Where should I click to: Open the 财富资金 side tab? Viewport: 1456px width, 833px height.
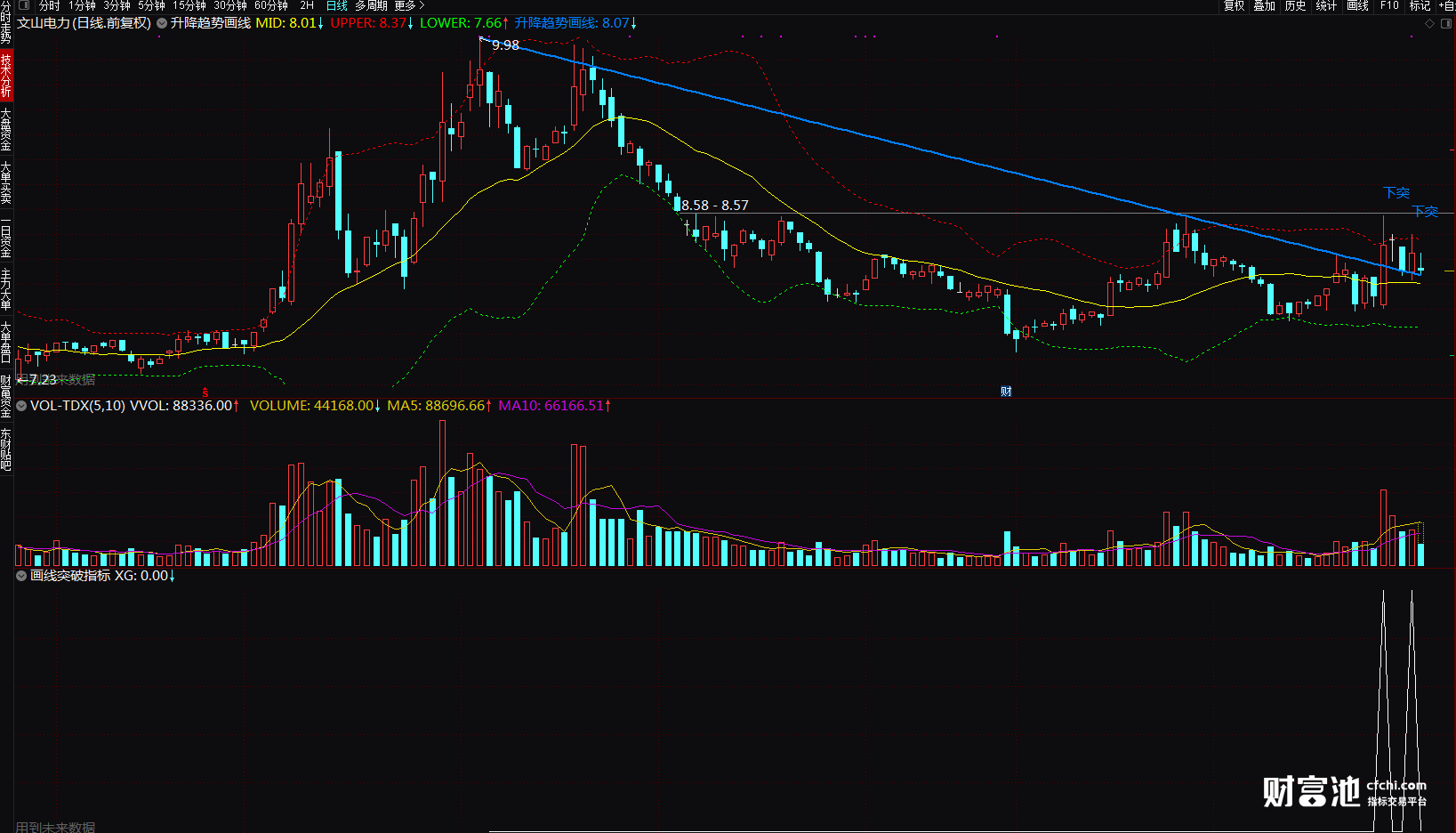coord(6,396)
